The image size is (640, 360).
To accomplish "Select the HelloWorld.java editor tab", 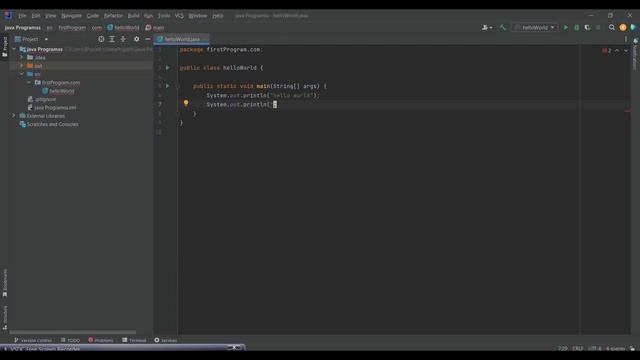I will tap(182, 39).
